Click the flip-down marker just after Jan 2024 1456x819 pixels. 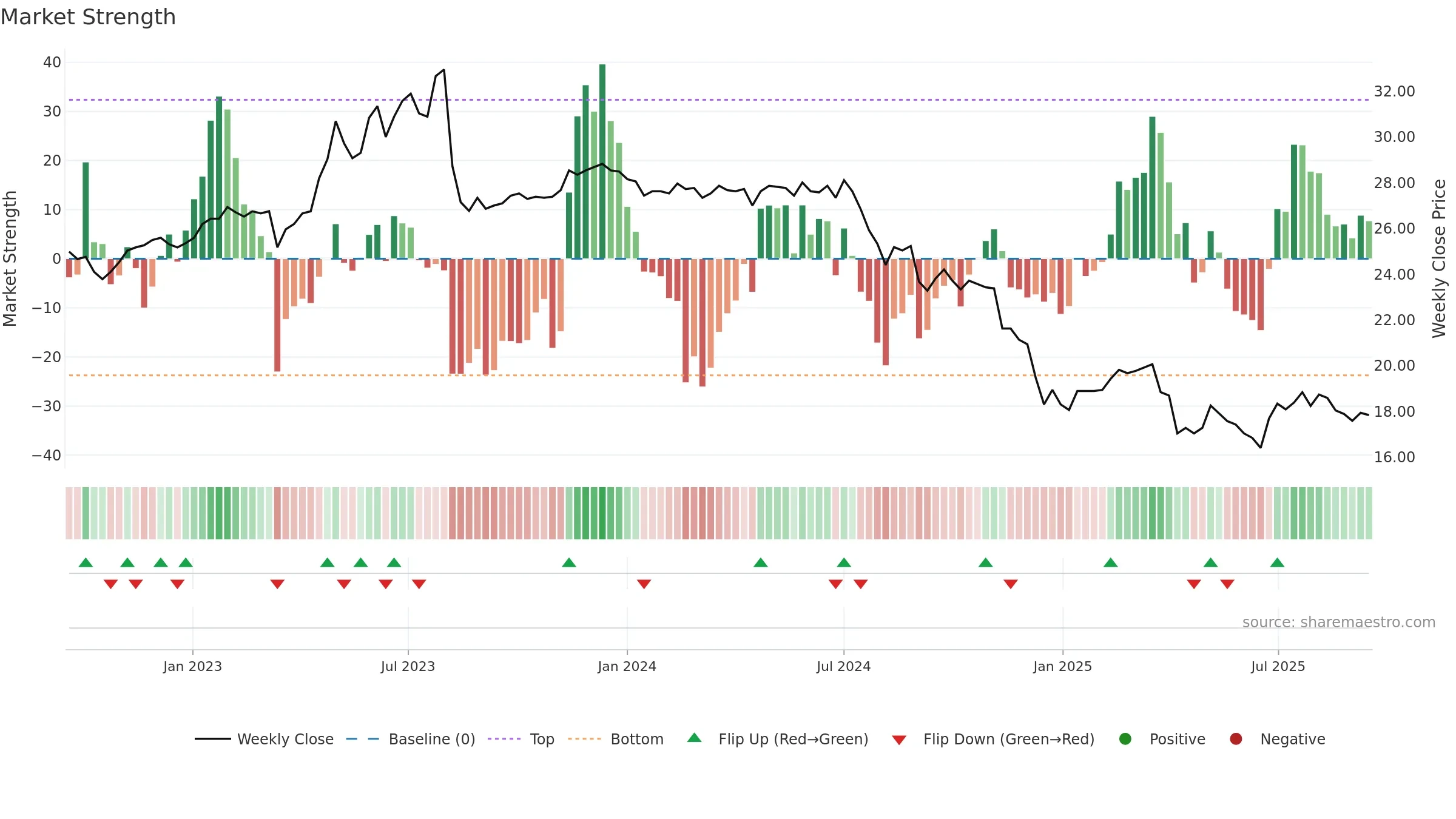pos(644,584)
